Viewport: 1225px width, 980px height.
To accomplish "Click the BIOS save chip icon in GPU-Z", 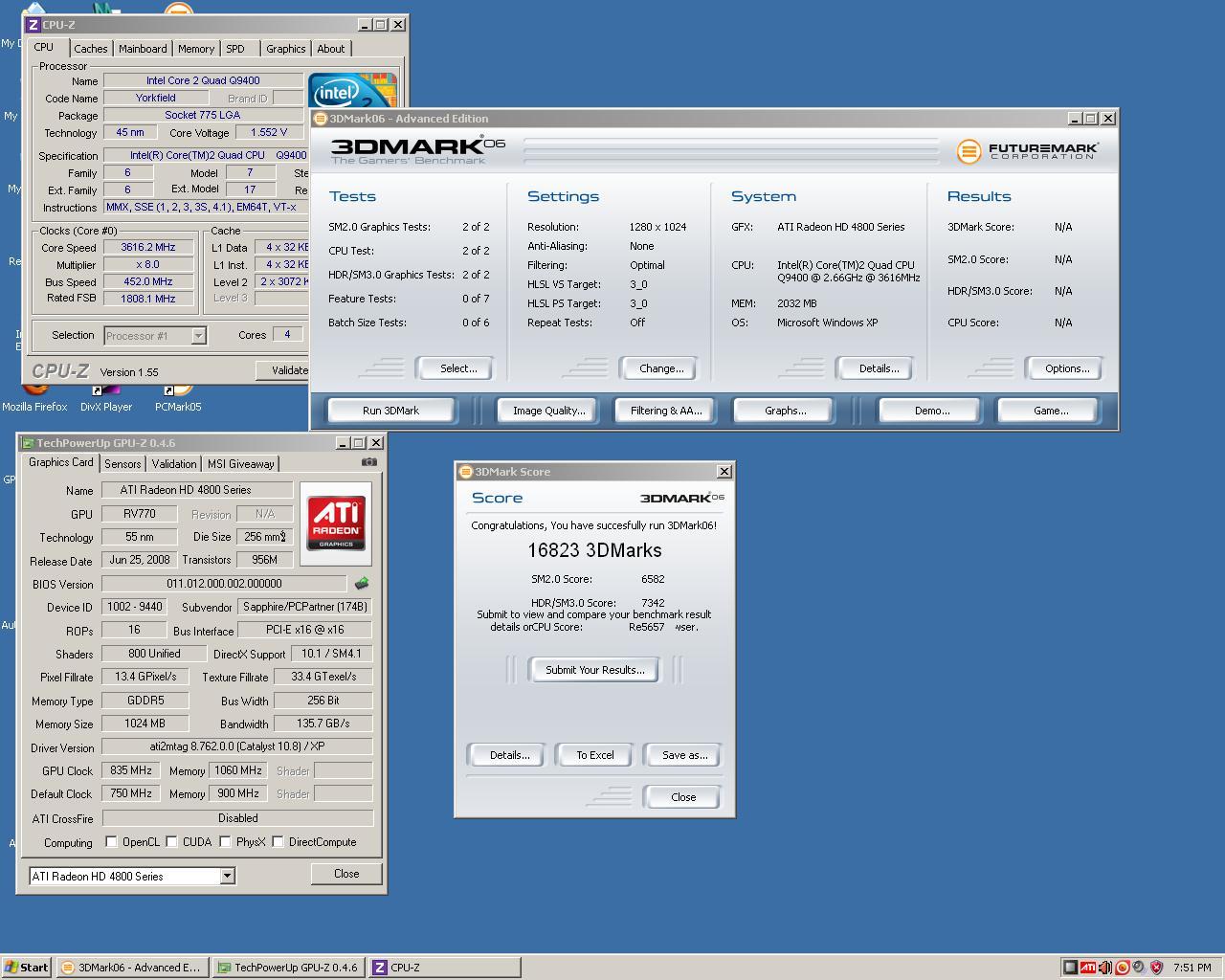I will tap(362, 583).
